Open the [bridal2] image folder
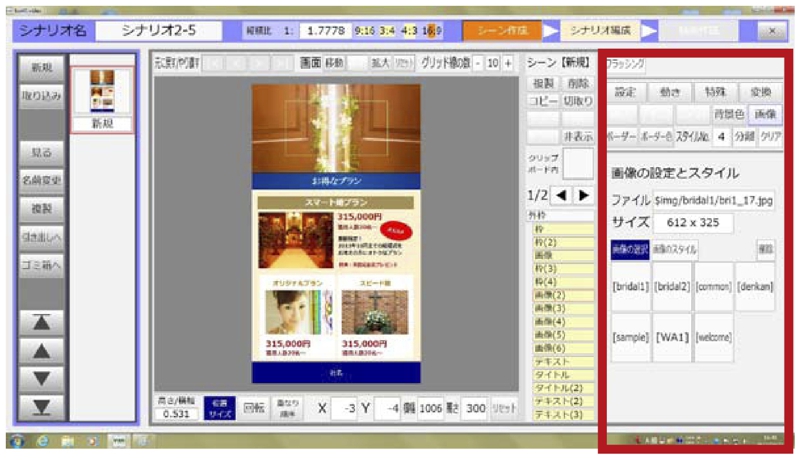 click(x=672, y=287)
